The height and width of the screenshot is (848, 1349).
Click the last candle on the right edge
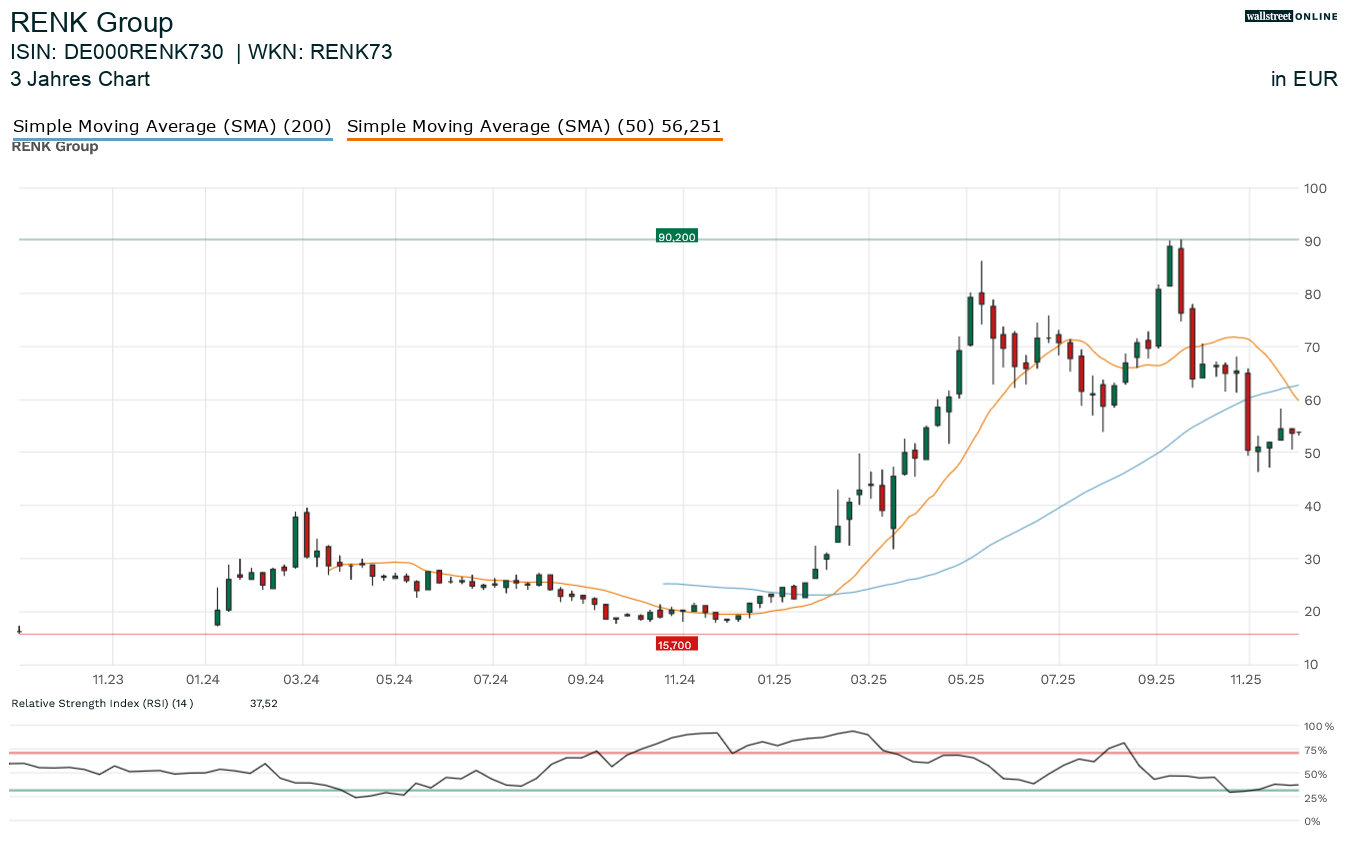1297,433
